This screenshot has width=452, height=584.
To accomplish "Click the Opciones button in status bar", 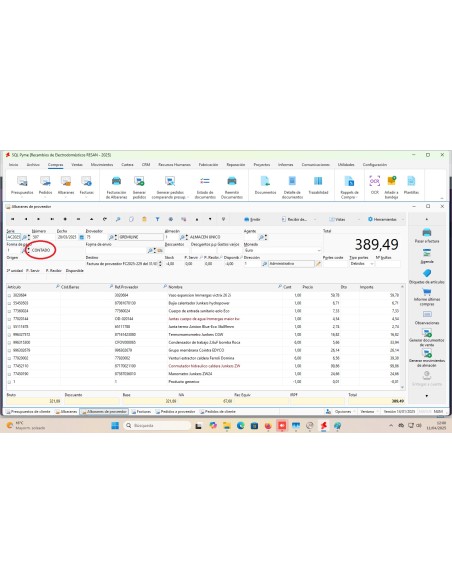I will pyautogui.click(x=339, y=412).
